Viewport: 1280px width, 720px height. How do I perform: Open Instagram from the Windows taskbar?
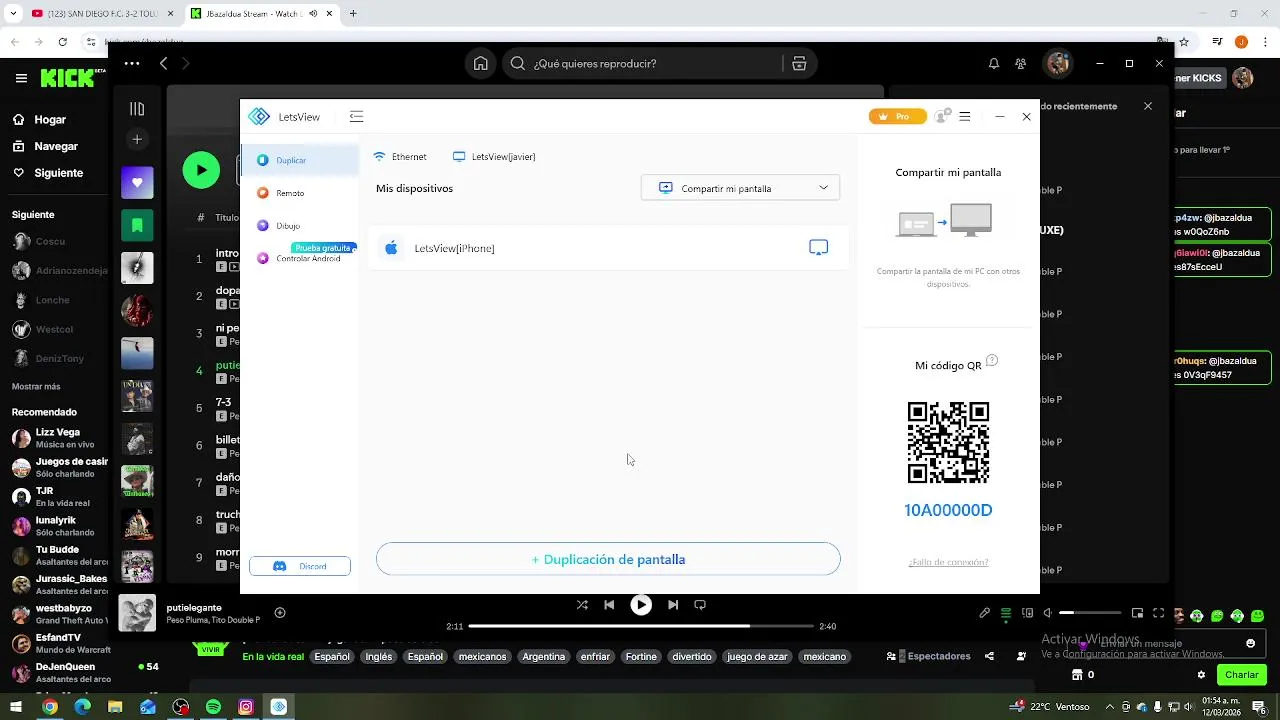tap(246, 707)
